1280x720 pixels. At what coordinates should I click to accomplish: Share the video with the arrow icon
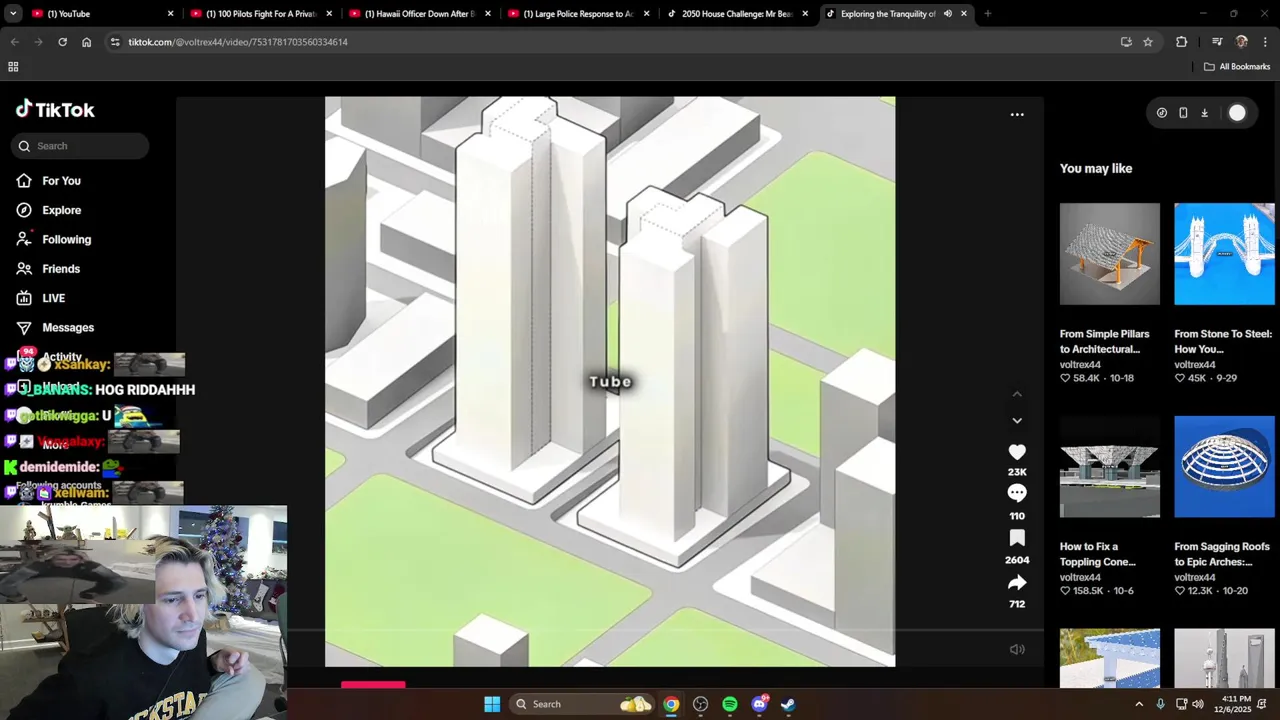(1017, 582)
